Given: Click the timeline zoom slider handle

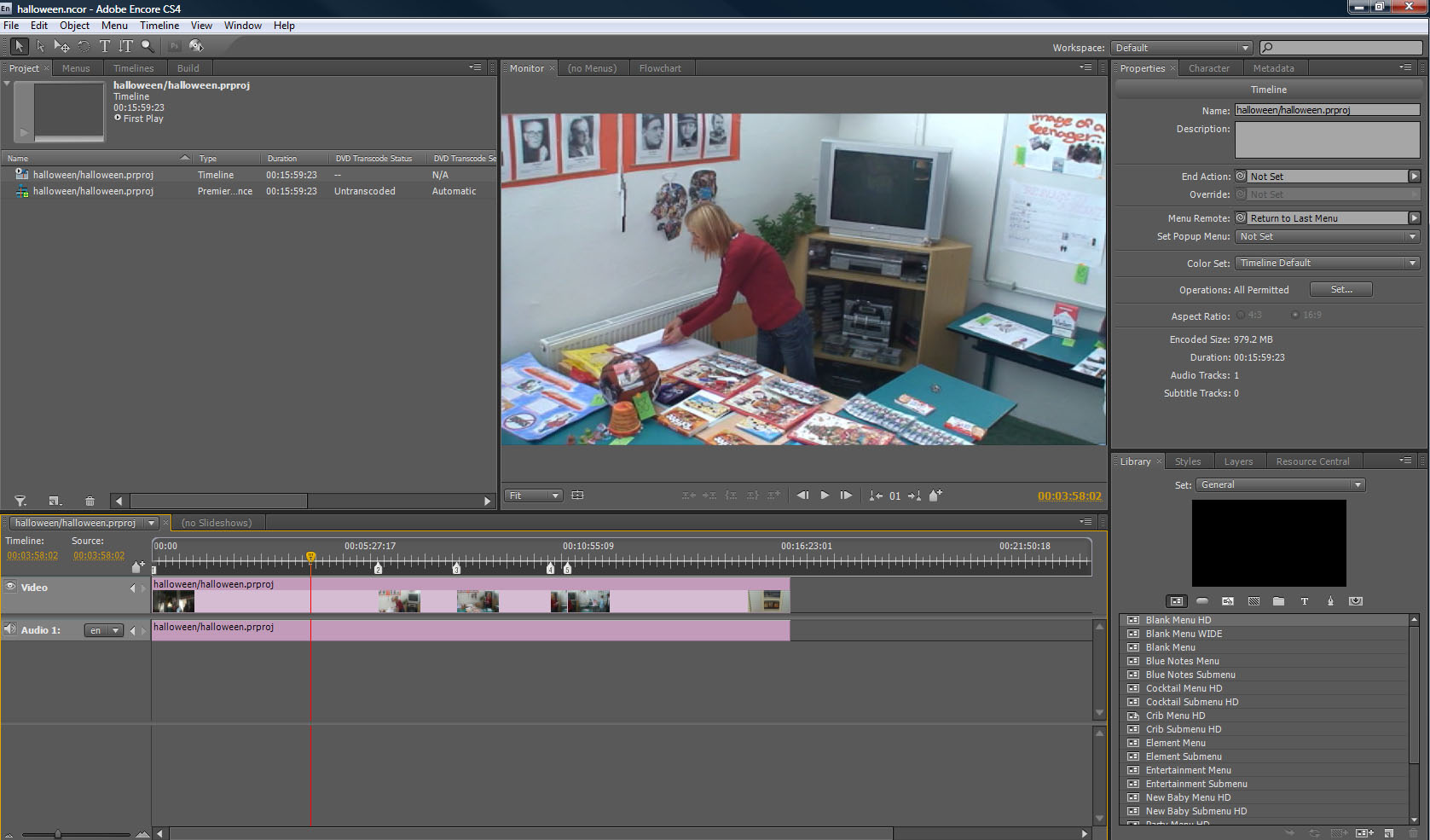Looking at the screenshot, I should click(x=58, y=834).
